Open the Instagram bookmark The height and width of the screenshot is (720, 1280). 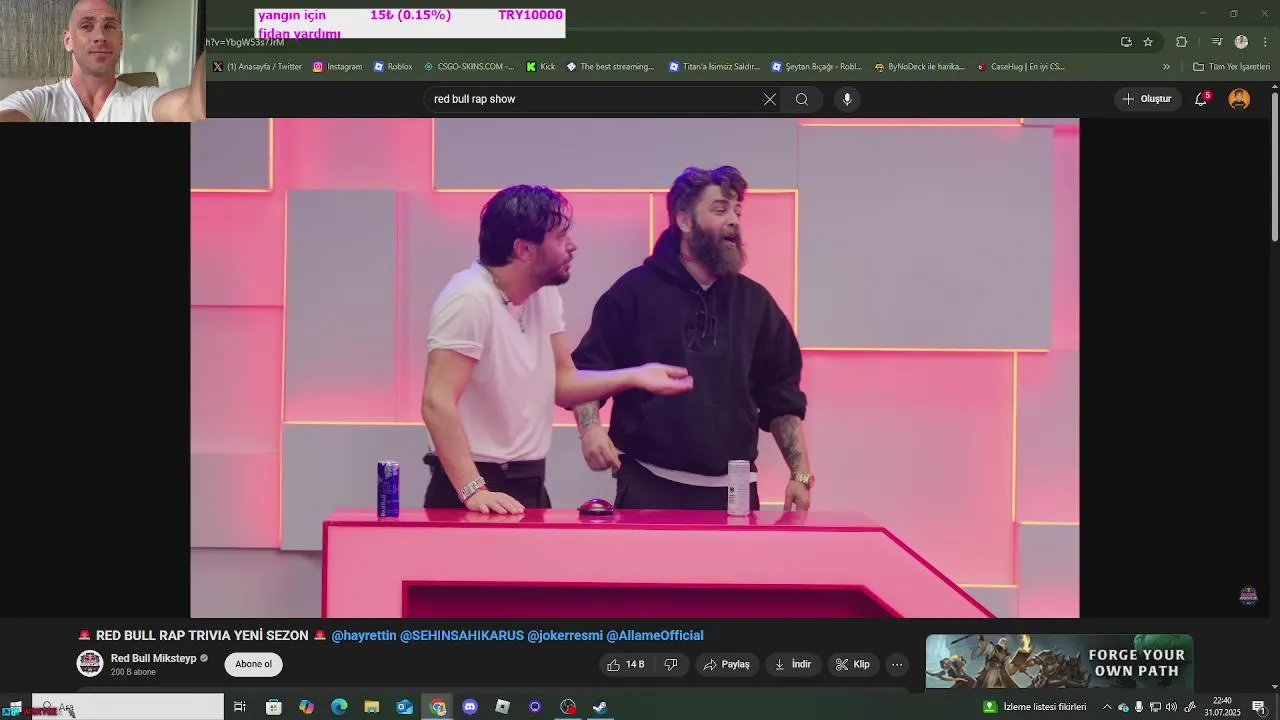(337, 67)
